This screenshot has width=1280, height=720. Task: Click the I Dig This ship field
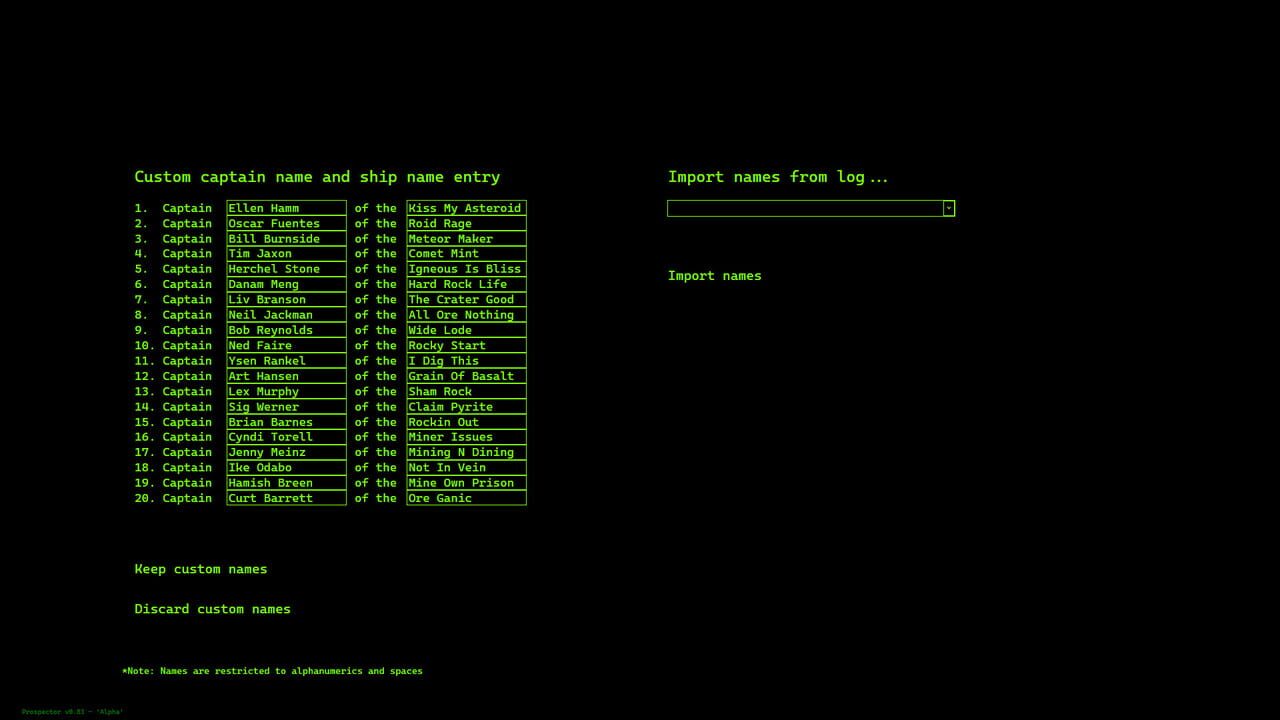point(465,361)
